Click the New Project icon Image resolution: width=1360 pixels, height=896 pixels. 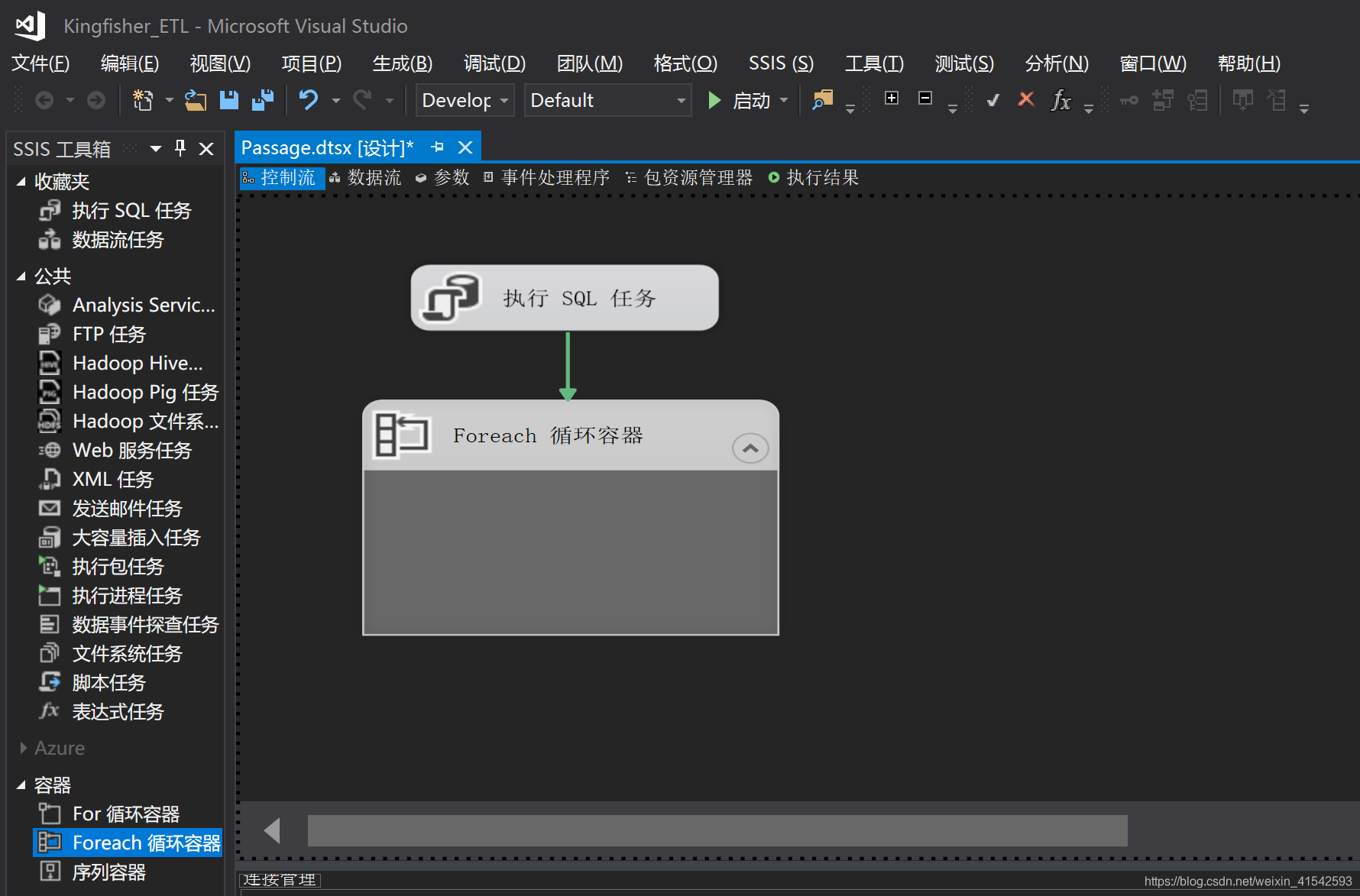pos(143,100)
